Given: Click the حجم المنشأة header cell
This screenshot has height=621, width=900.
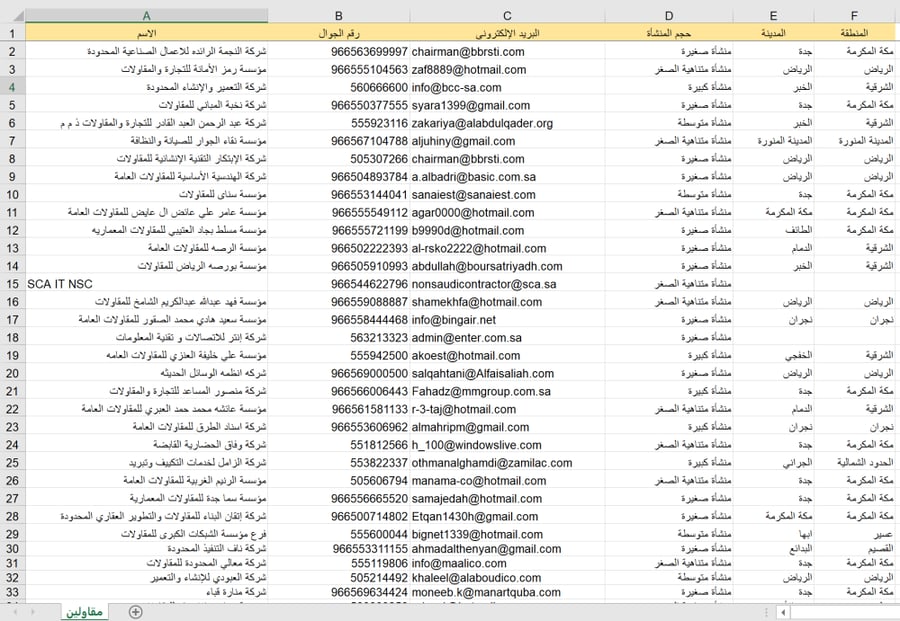Looking at the screenshot, I should (x=669, y=33).
